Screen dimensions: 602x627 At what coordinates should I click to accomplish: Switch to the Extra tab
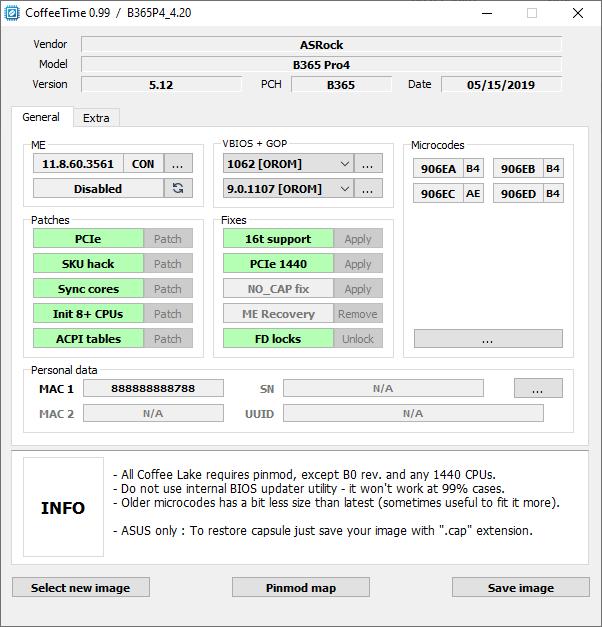click(96, 118)
